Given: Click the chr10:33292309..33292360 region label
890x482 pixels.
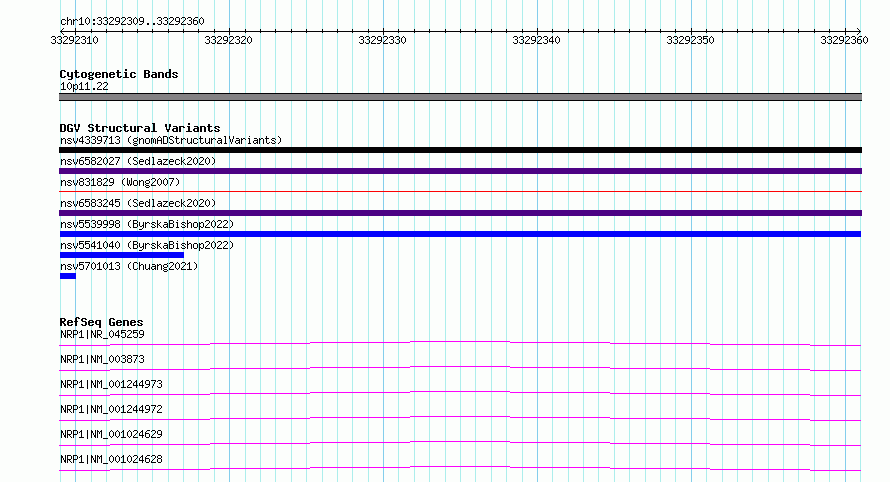Looking at the screenshot, I should [132, 21].
